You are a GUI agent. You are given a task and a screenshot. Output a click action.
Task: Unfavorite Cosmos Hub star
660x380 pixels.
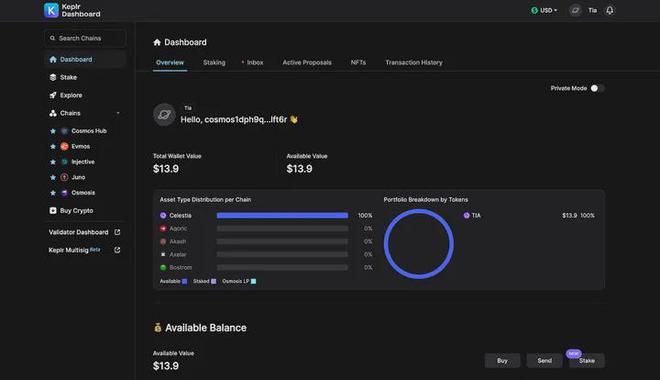[53, 131]
